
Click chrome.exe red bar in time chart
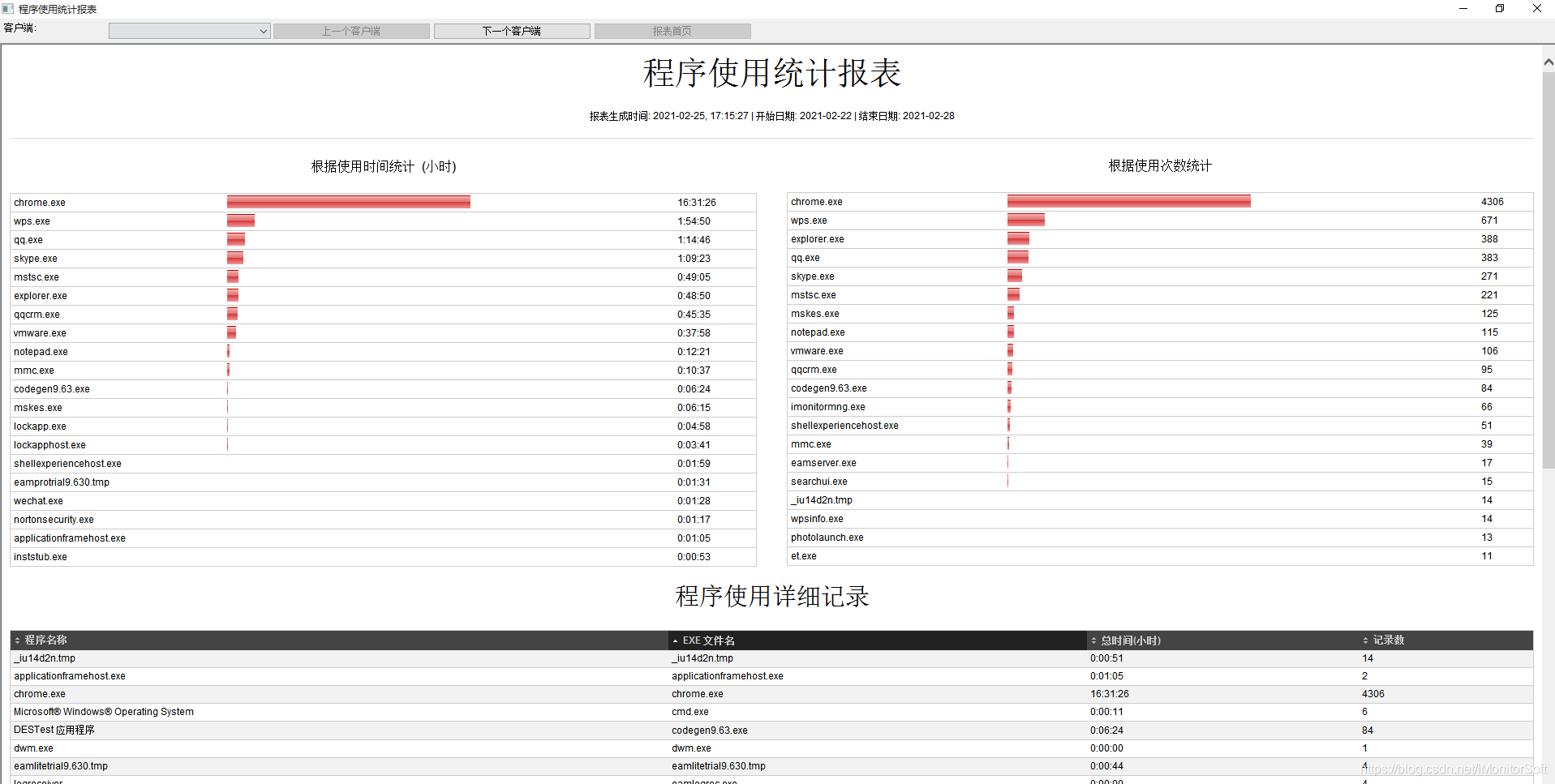349,202
